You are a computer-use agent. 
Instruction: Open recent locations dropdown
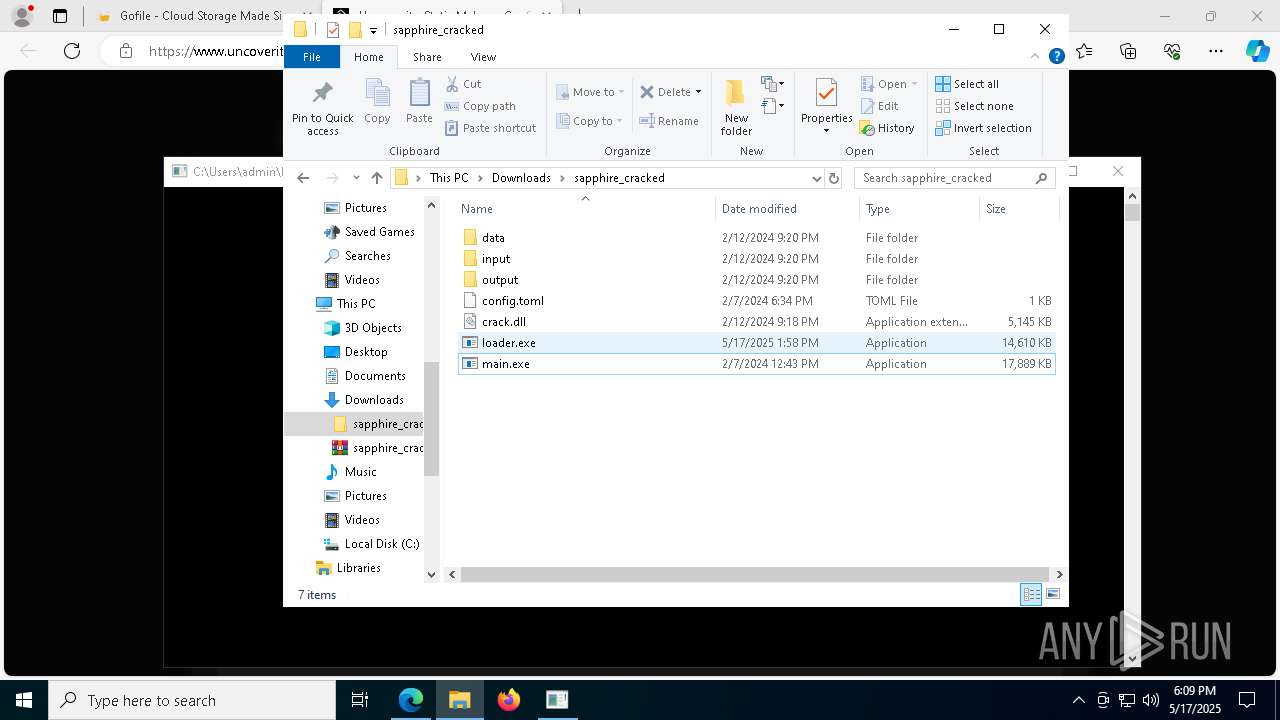(356, 178)
